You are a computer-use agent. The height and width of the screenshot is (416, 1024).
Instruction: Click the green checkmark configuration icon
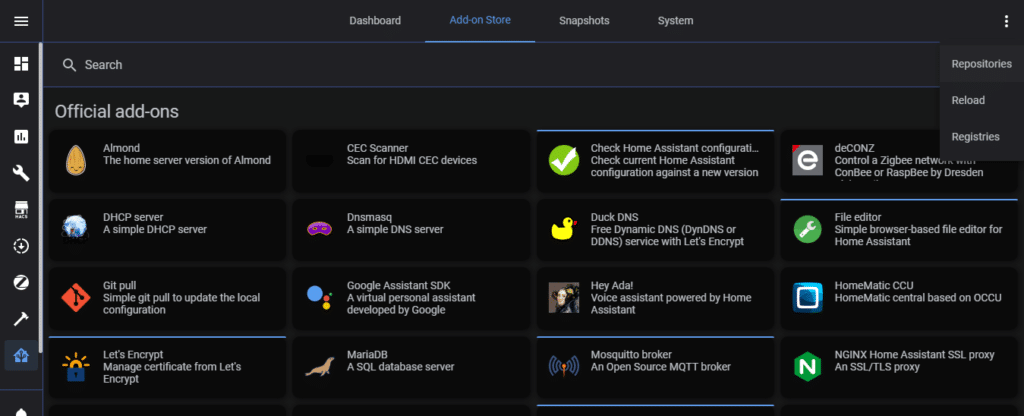[564, 161]
